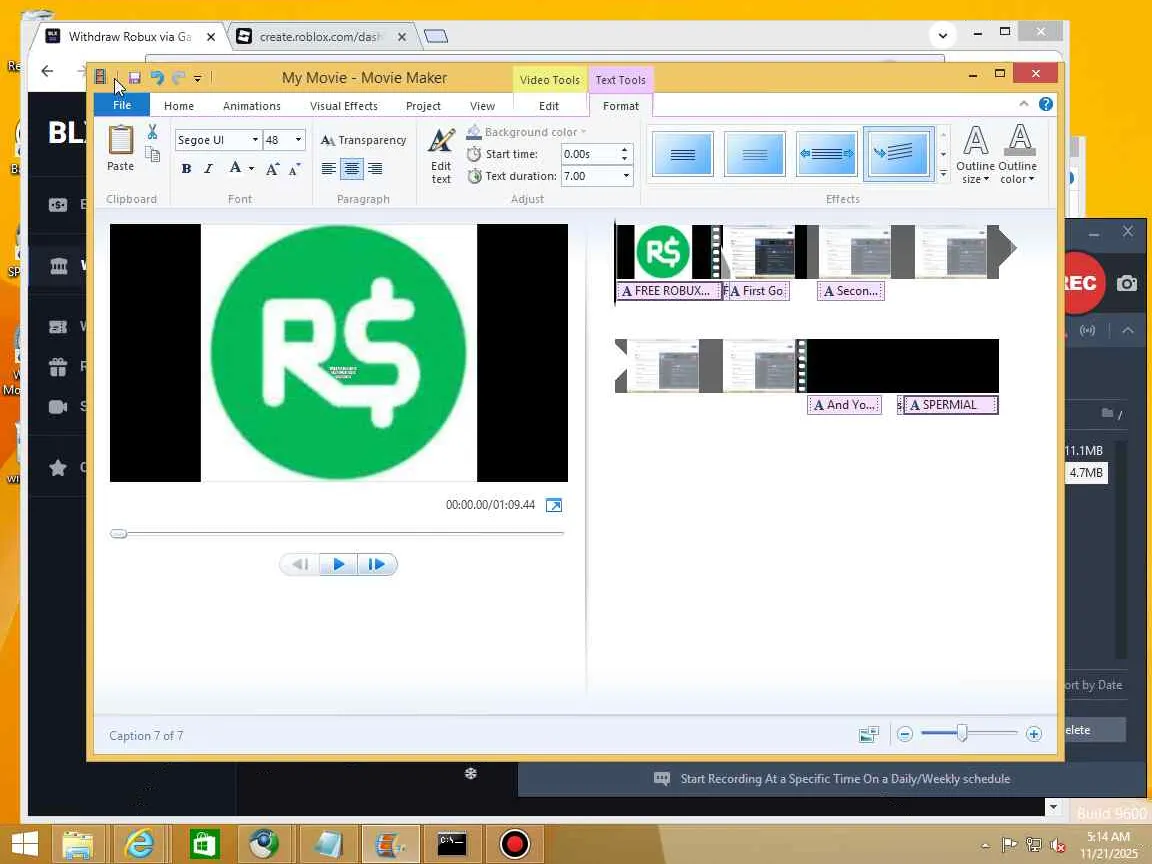Select the highlighted fly-in text effect
1152x864 pixels.
[x=899, y=154]
